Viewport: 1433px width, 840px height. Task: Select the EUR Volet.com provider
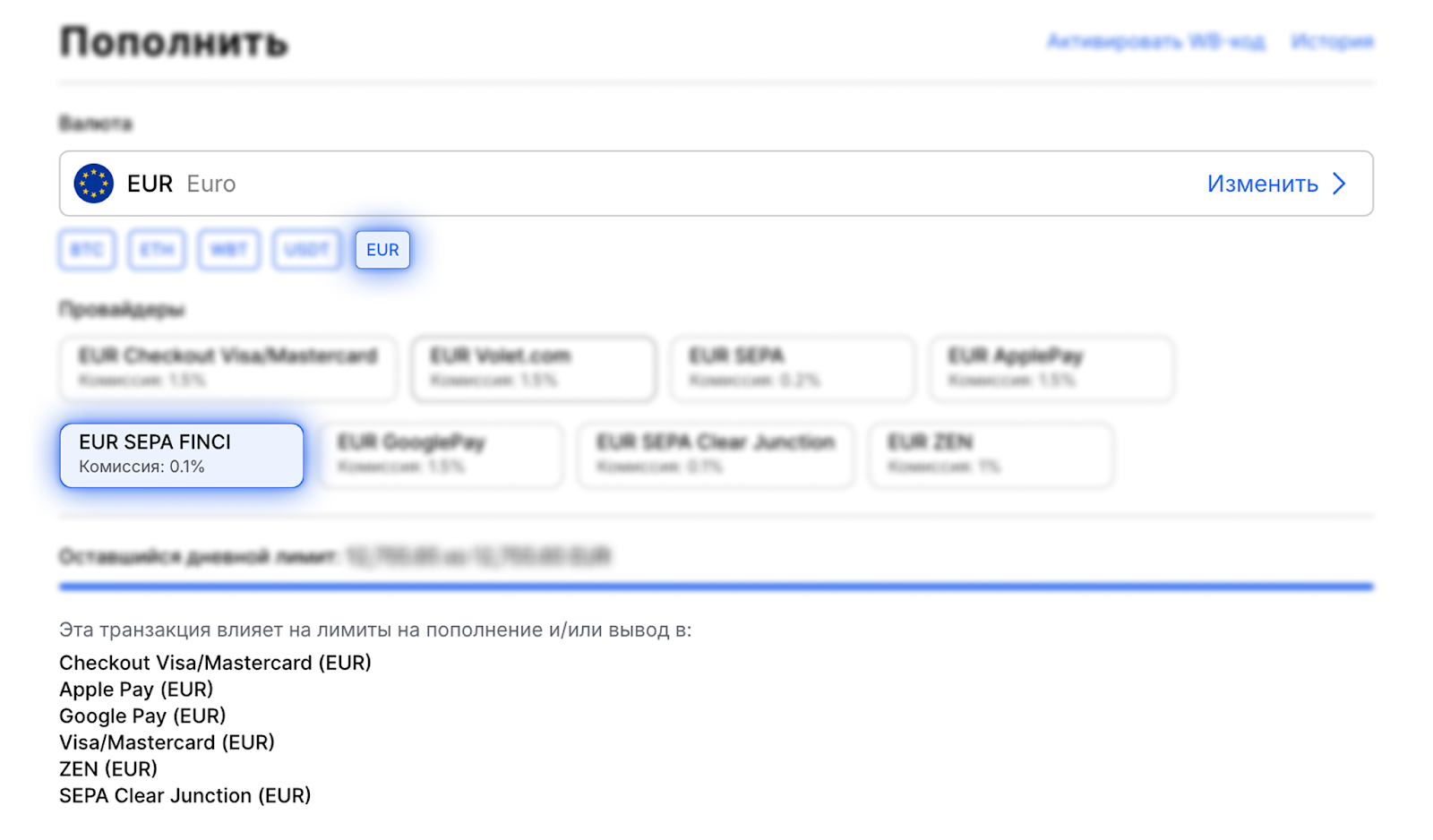[534, 367]
